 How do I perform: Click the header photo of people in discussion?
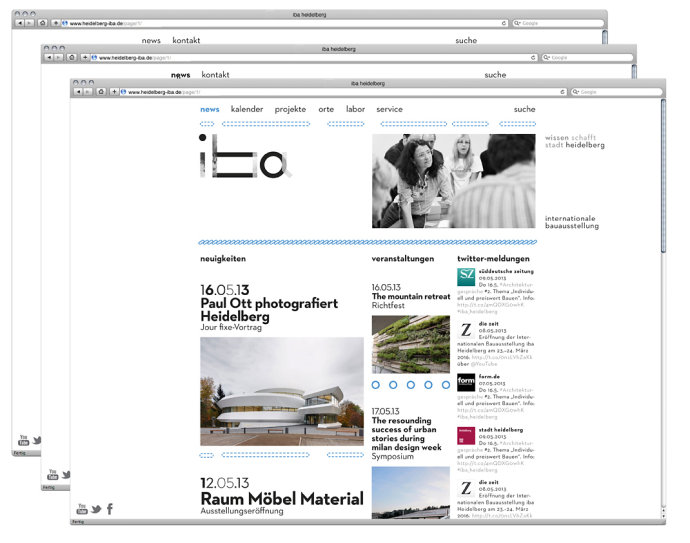(454, 181)
